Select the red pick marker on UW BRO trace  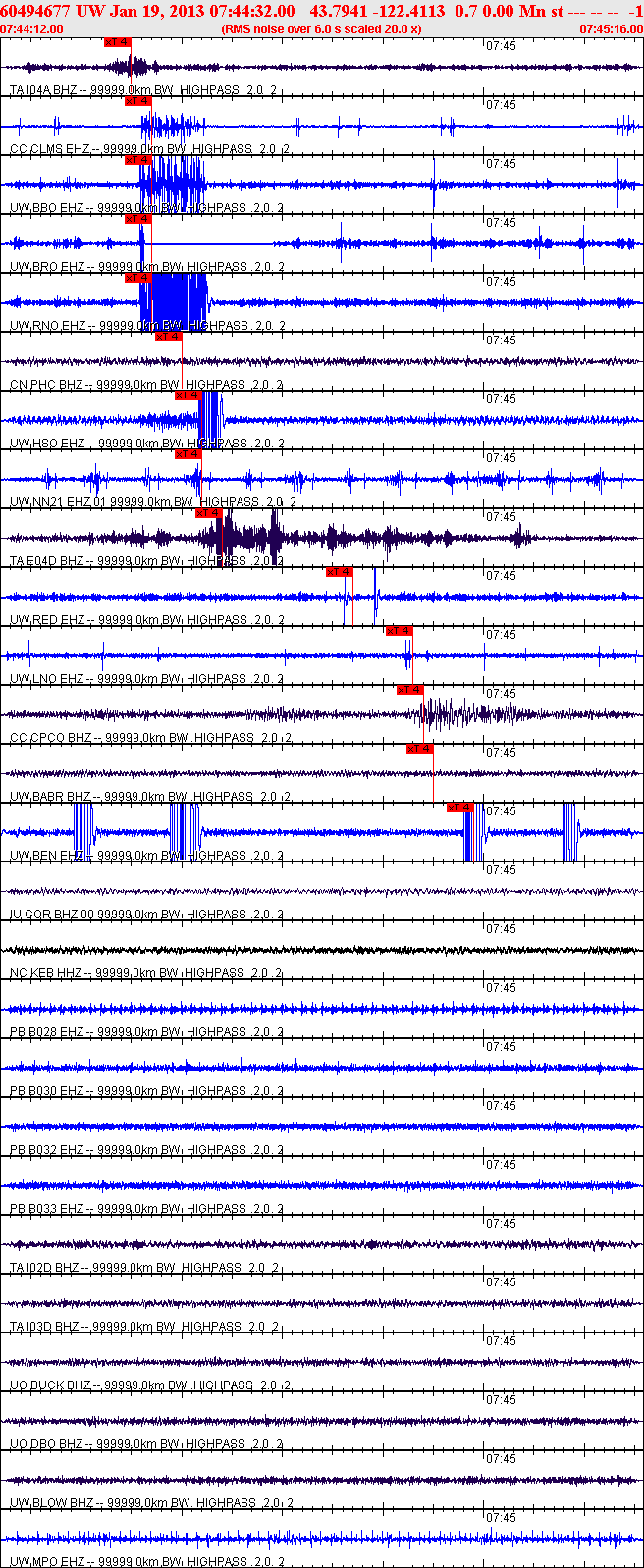point(137,219)
